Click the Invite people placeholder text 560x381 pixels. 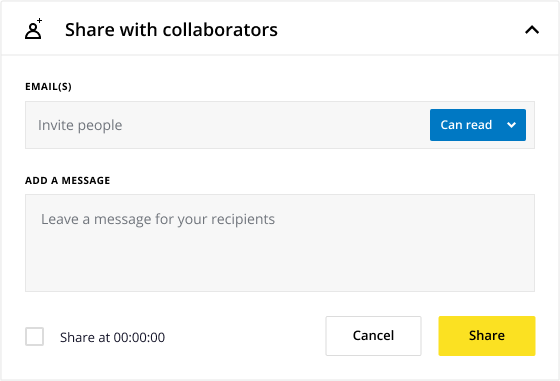point(80,125)
